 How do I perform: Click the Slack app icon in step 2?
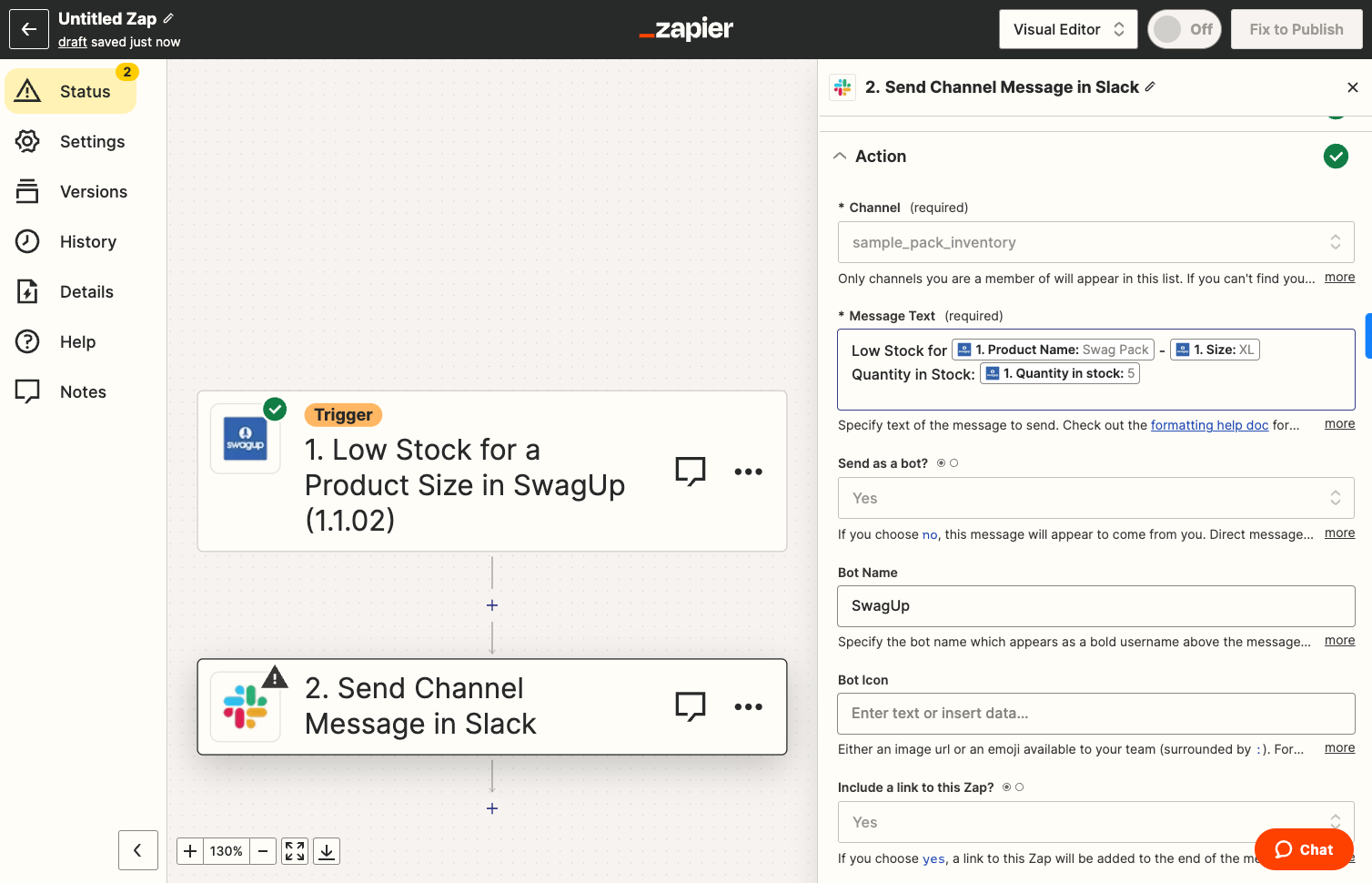(246, 707)
